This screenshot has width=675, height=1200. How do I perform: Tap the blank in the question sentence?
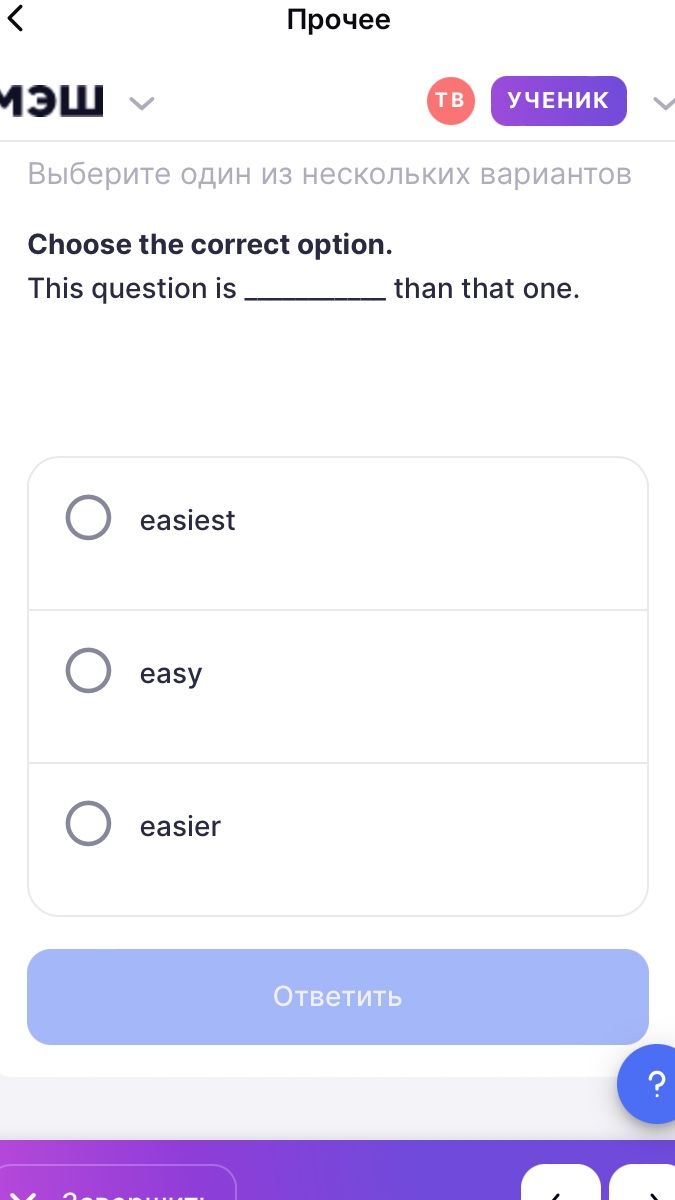point(315,291)
